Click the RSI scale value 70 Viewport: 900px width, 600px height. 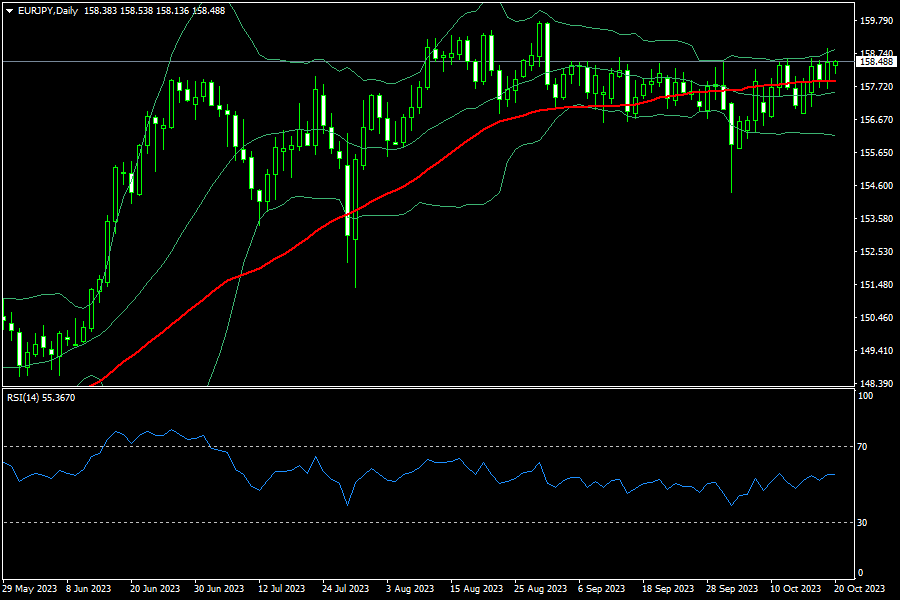pos(862,447)
